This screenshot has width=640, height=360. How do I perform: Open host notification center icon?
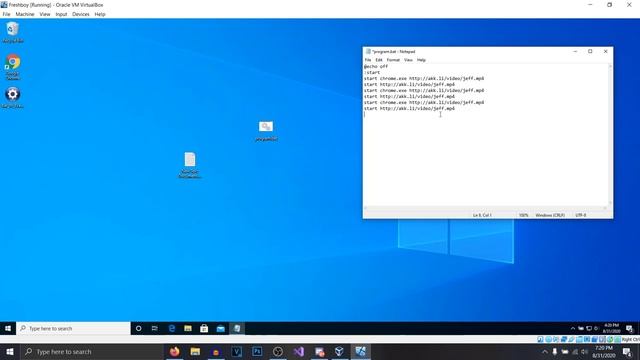(x=627, y=351)
